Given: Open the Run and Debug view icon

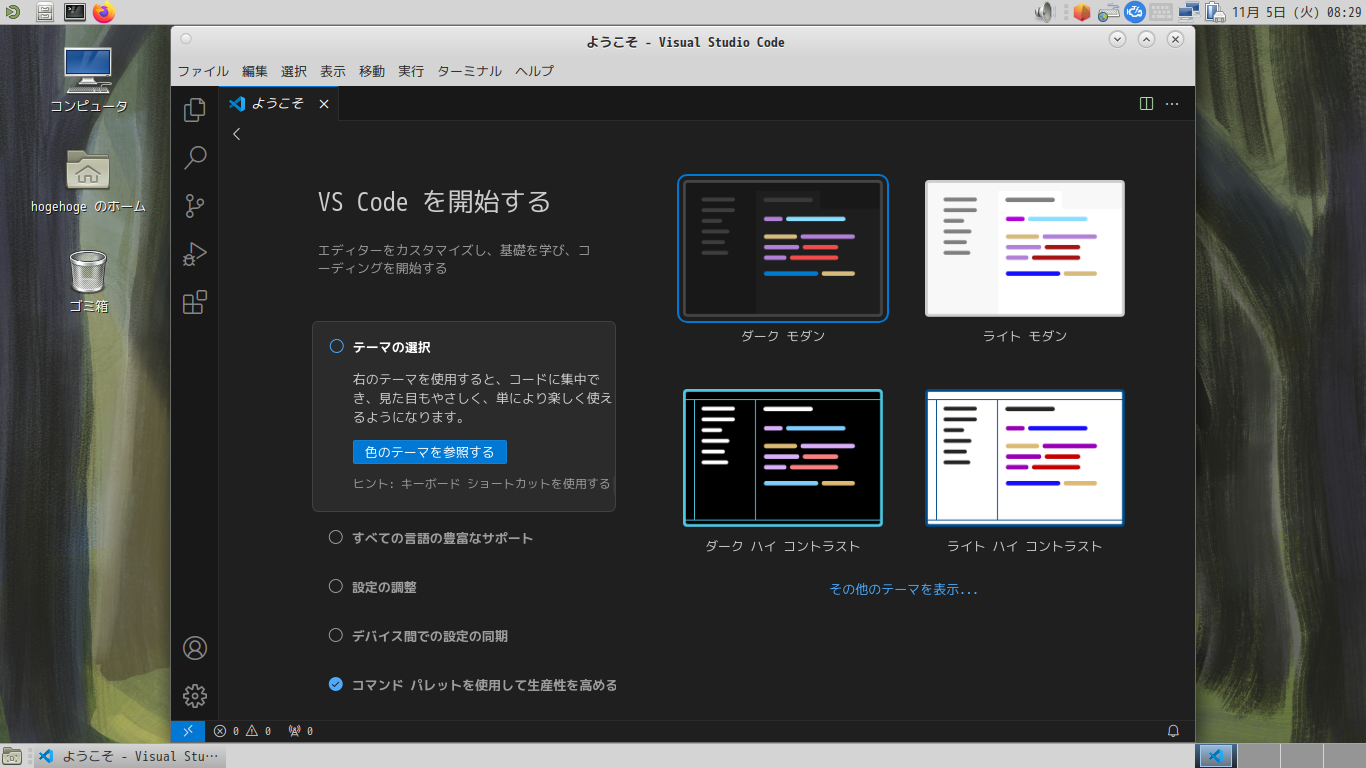Looking at the screenshot, I should (x=195, y=254).
